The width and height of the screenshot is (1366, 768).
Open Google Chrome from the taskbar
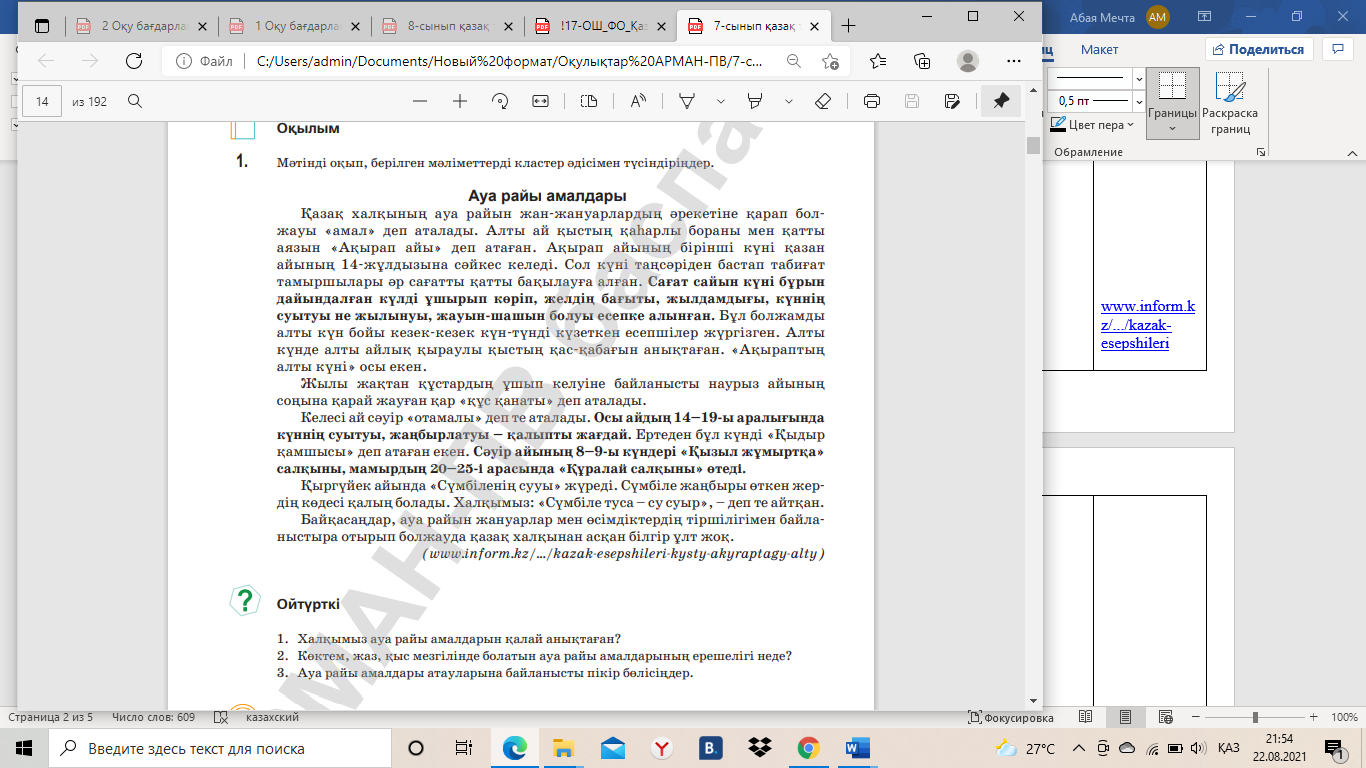[809, 748]
